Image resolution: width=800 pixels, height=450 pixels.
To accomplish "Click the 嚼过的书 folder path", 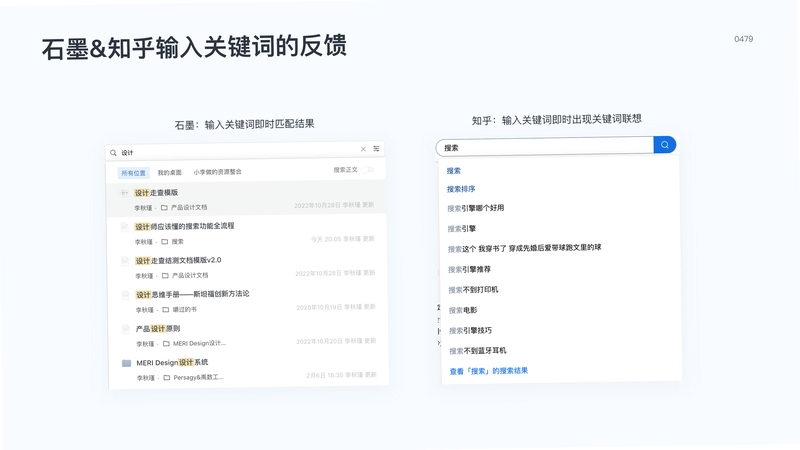I will point(179,309).
